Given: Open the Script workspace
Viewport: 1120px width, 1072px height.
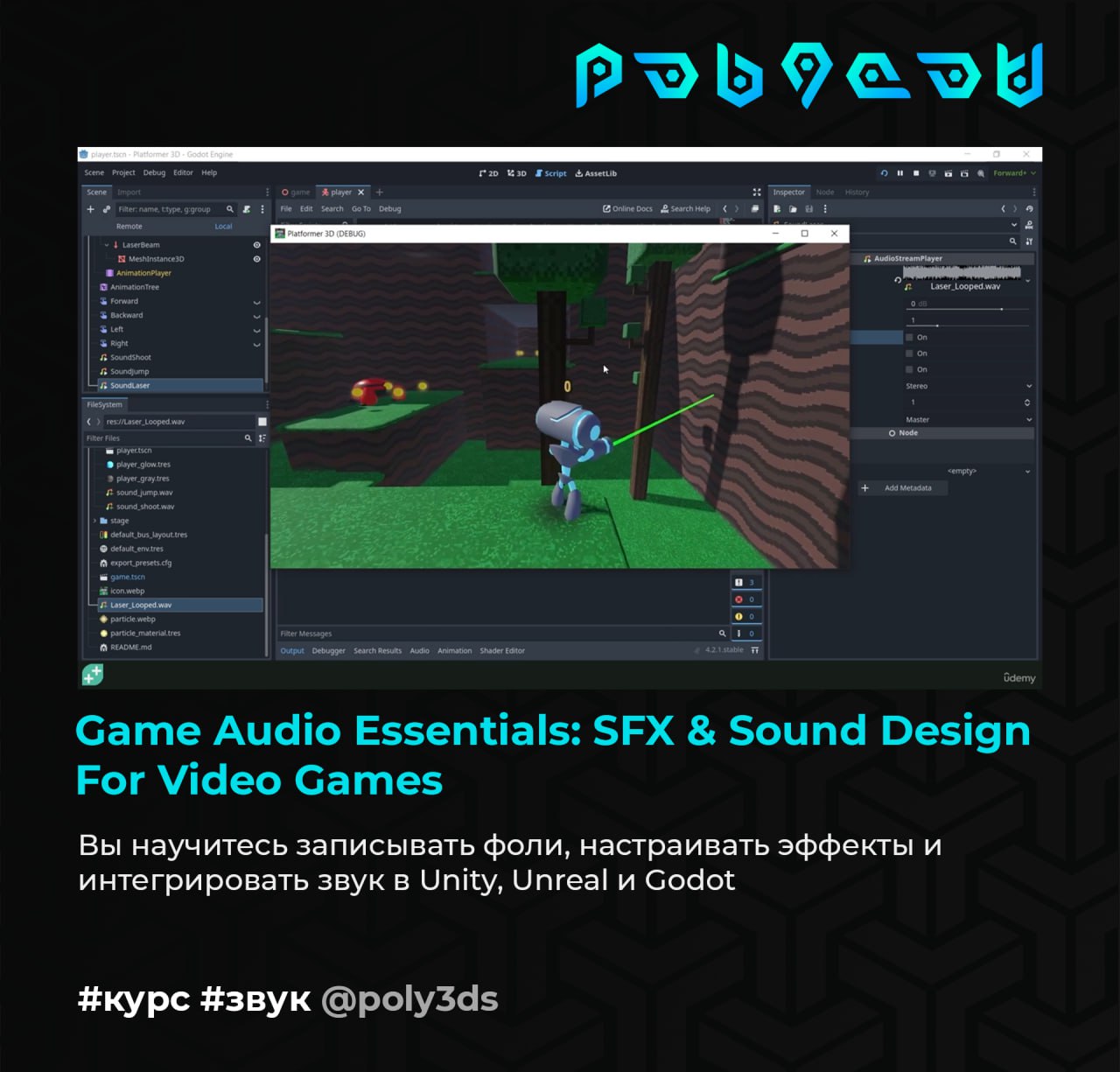Looking at the screenshot, I should coord(550,173).
